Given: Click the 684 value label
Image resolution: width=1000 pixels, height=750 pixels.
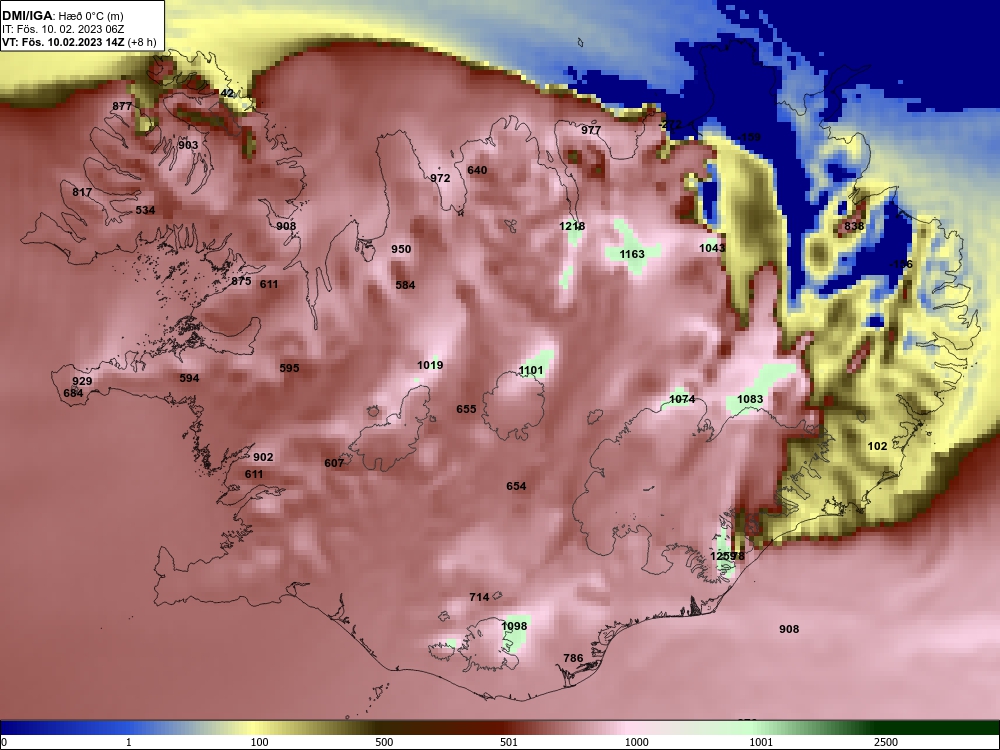Looking at the screenshot, I should 73,393.
